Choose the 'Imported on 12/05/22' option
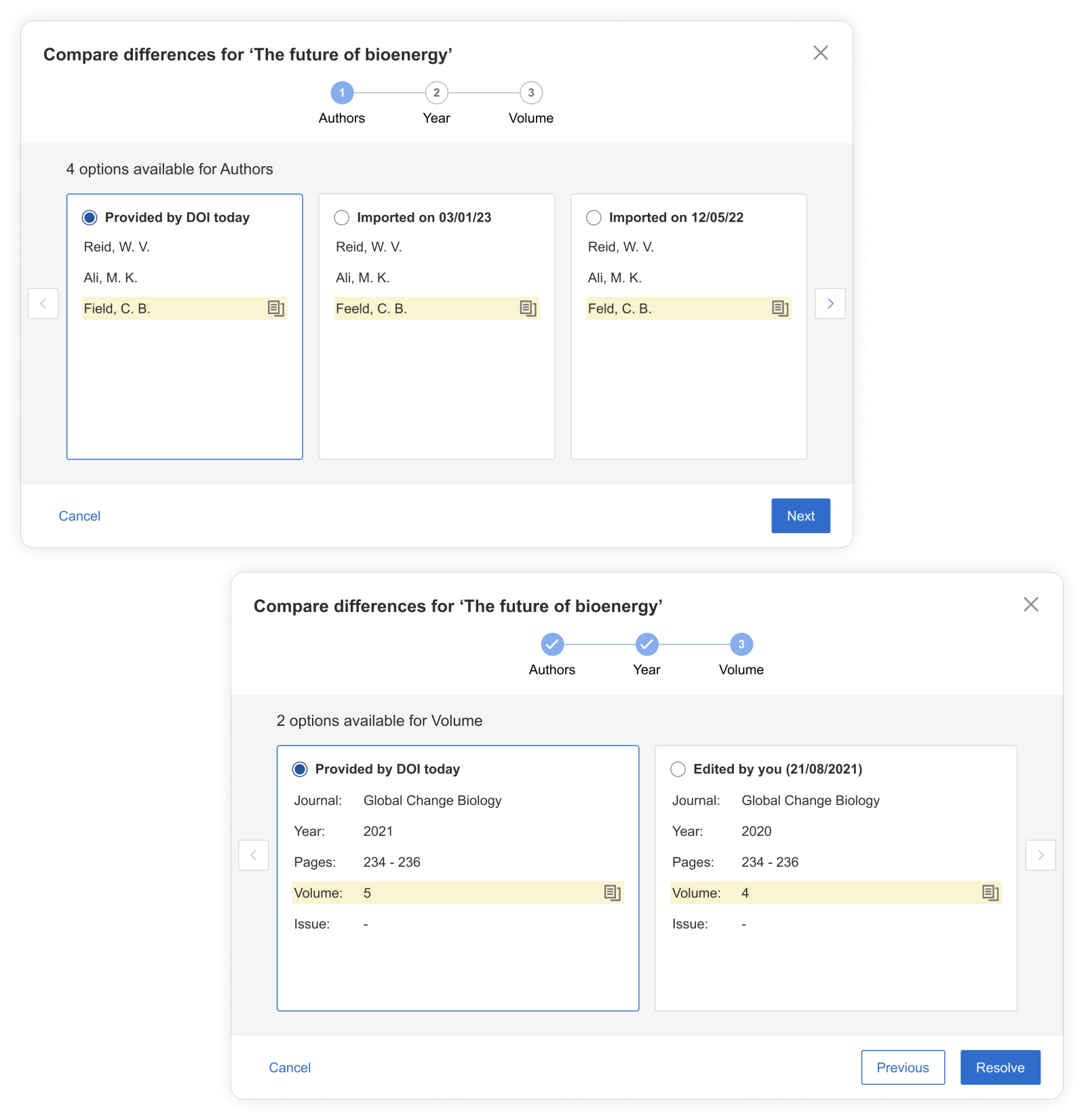This screenshot has height=1120, width=1084. point(594,218)
